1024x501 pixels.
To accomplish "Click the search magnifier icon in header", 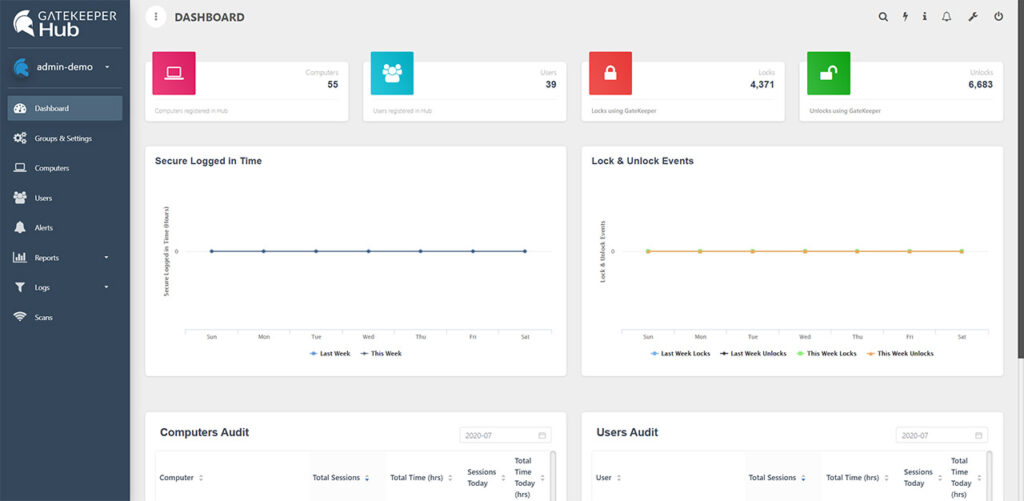I will point(882,17).
